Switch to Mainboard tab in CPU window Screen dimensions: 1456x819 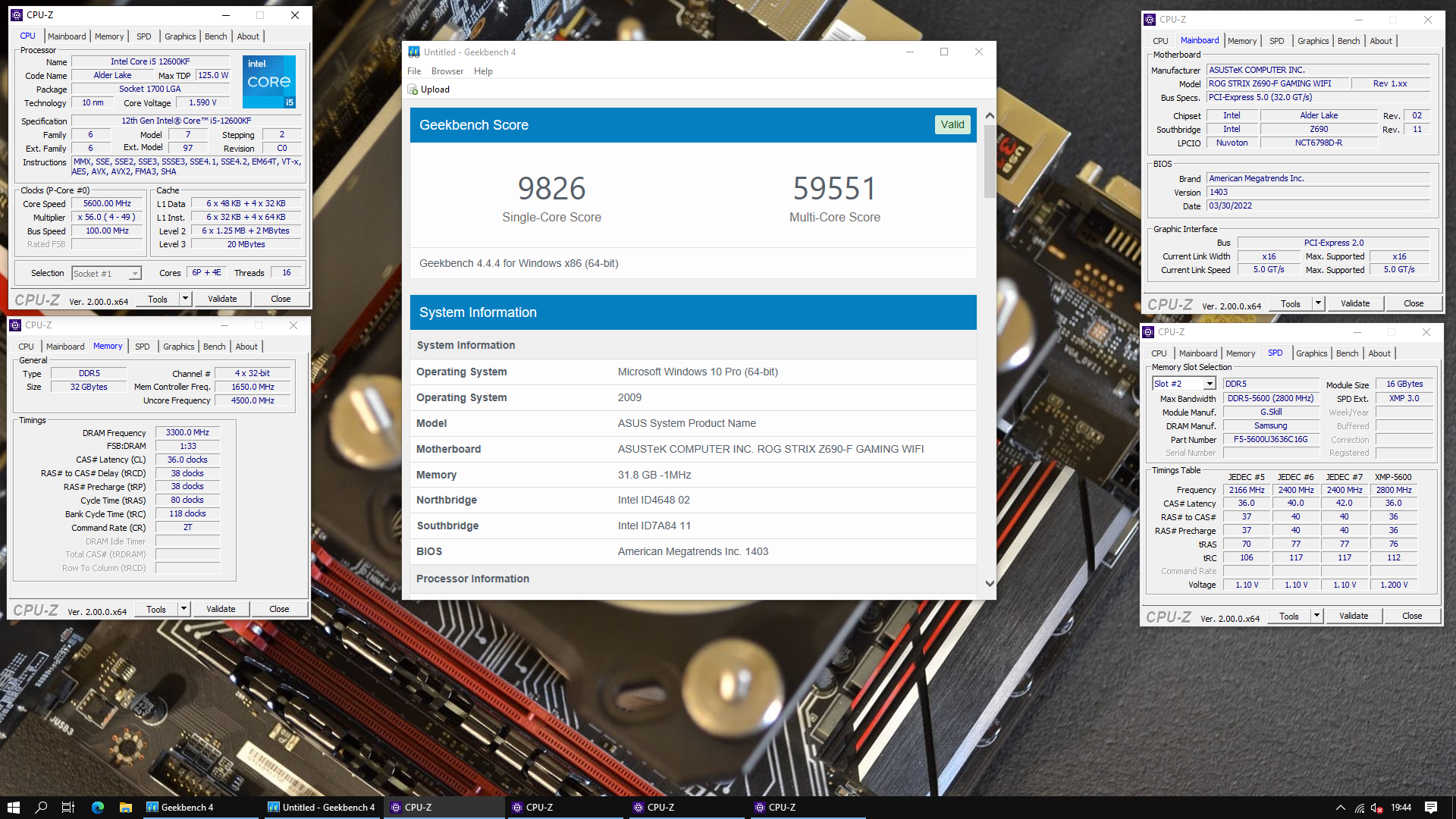(x=67, y=36)
